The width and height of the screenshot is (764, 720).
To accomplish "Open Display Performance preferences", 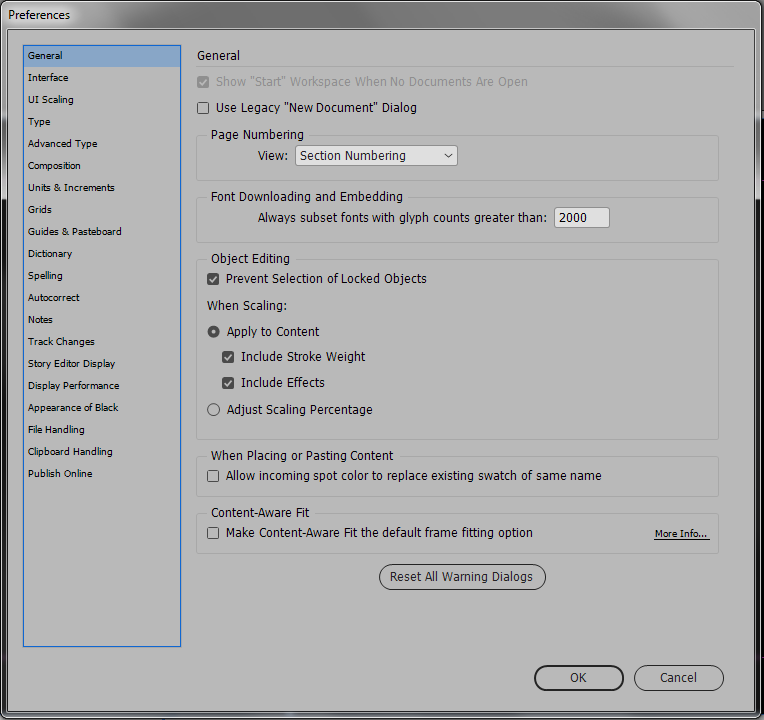I will pyautogui.click(x=102, y=385).
